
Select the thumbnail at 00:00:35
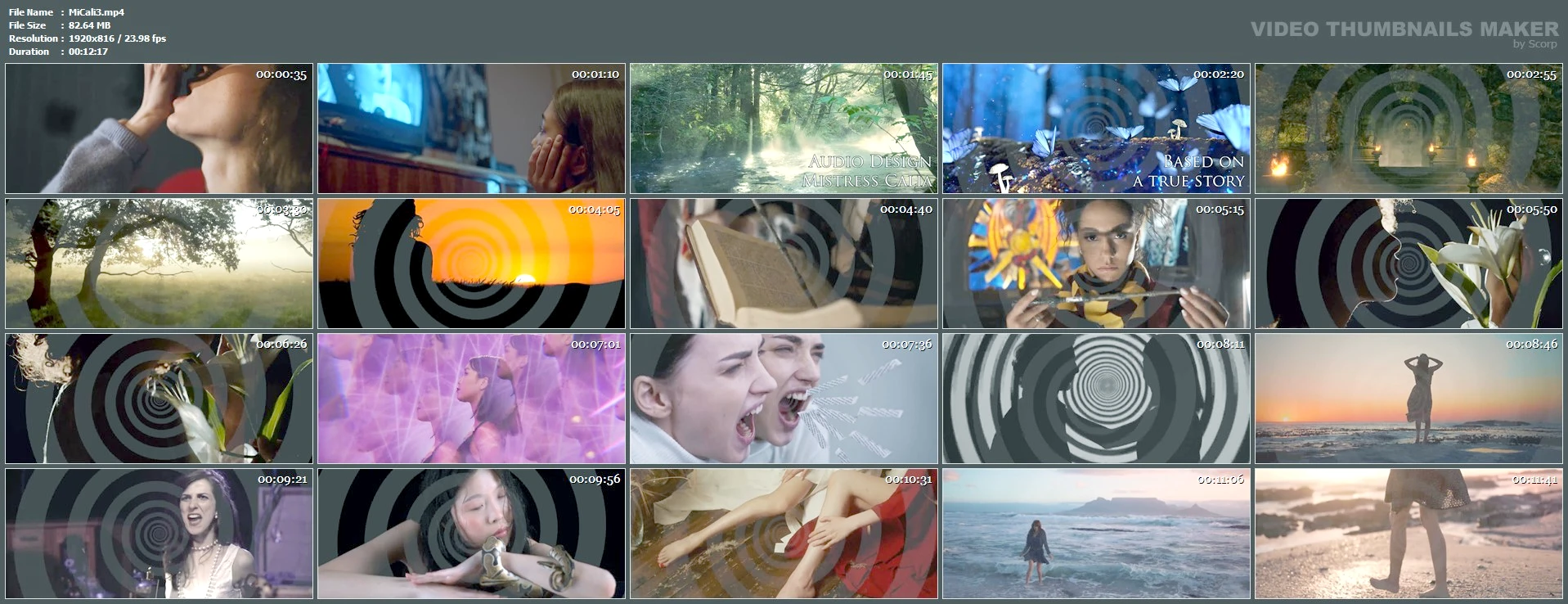(159, 128)
